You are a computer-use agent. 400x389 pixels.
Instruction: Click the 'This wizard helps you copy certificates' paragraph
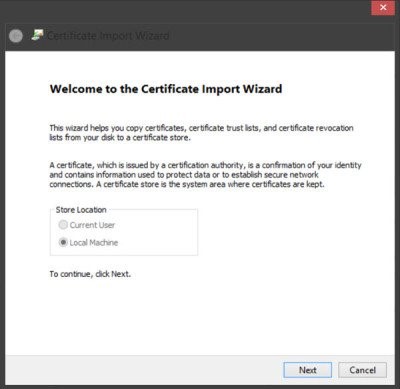[x=201, y=133]
